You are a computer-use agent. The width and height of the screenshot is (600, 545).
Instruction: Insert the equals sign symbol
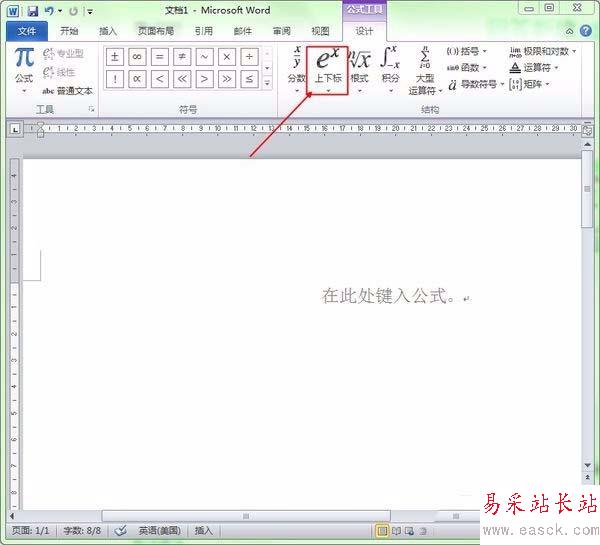(x=160, y=57)
